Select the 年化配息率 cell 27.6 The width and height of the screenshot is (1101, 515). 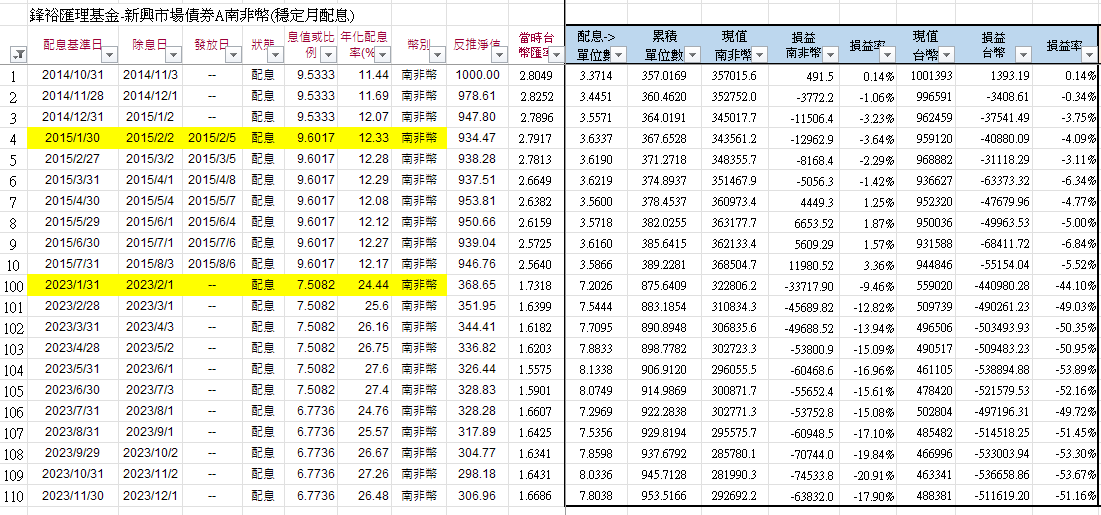(364, 369)
